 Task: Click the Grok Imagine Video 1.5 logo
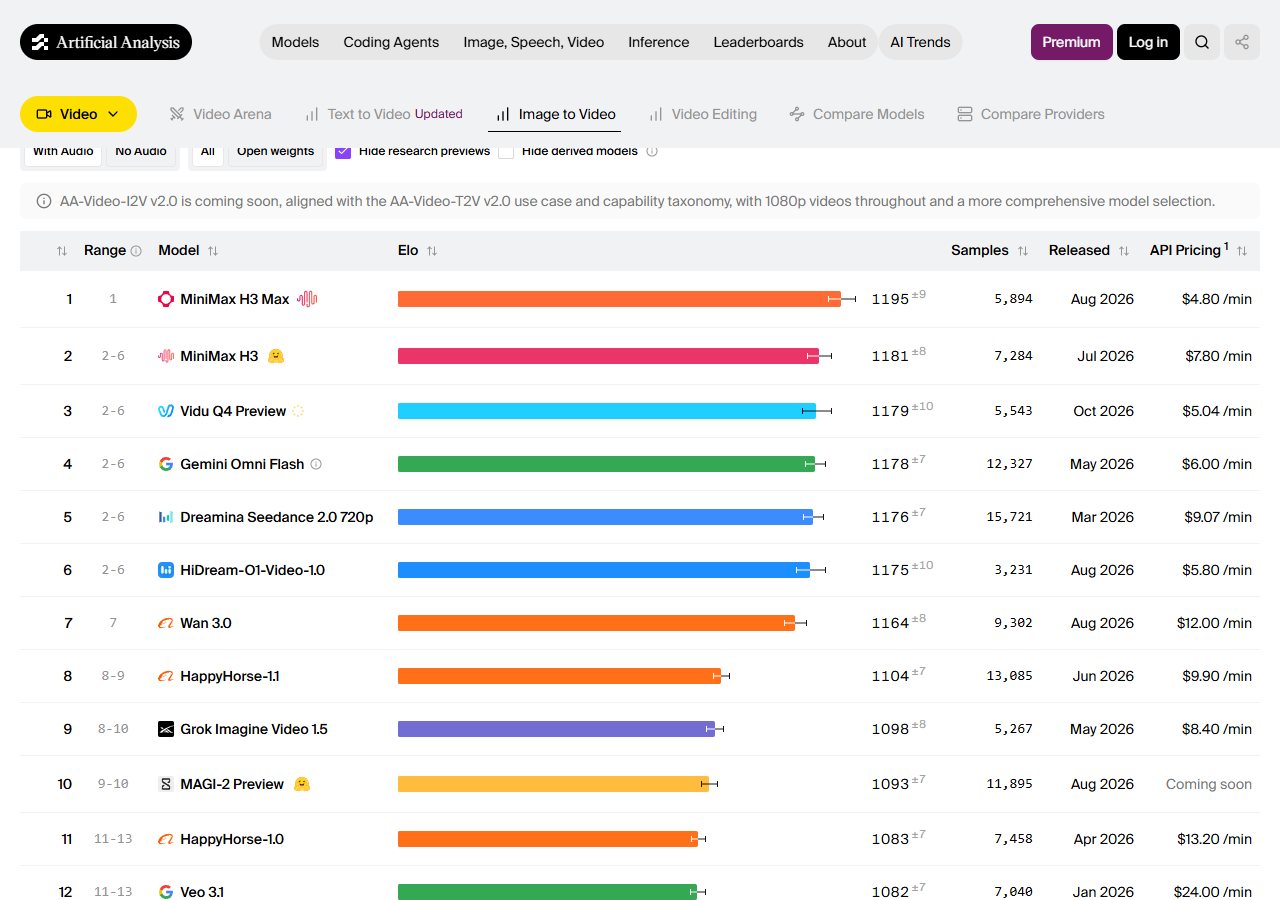(166, 729)
